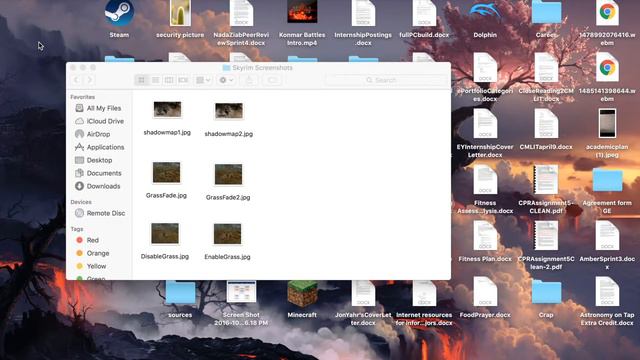Select the EnableGrass.jpg image

pyautogui.click(x=227, y=234)
